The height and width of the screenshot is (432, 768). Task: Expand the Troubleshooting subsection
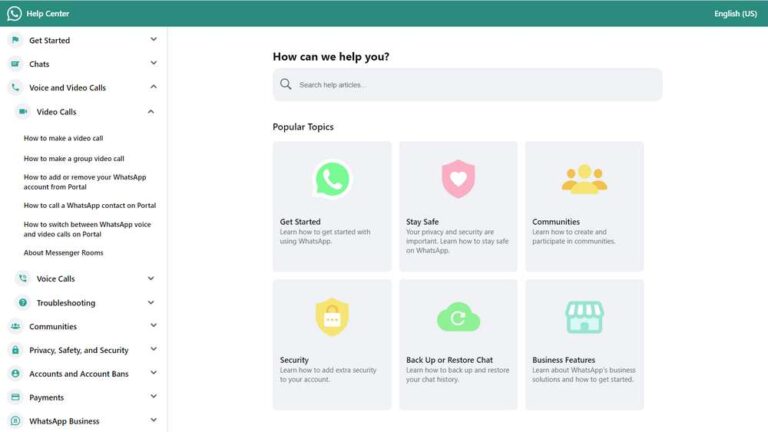(x=151, y=303)
